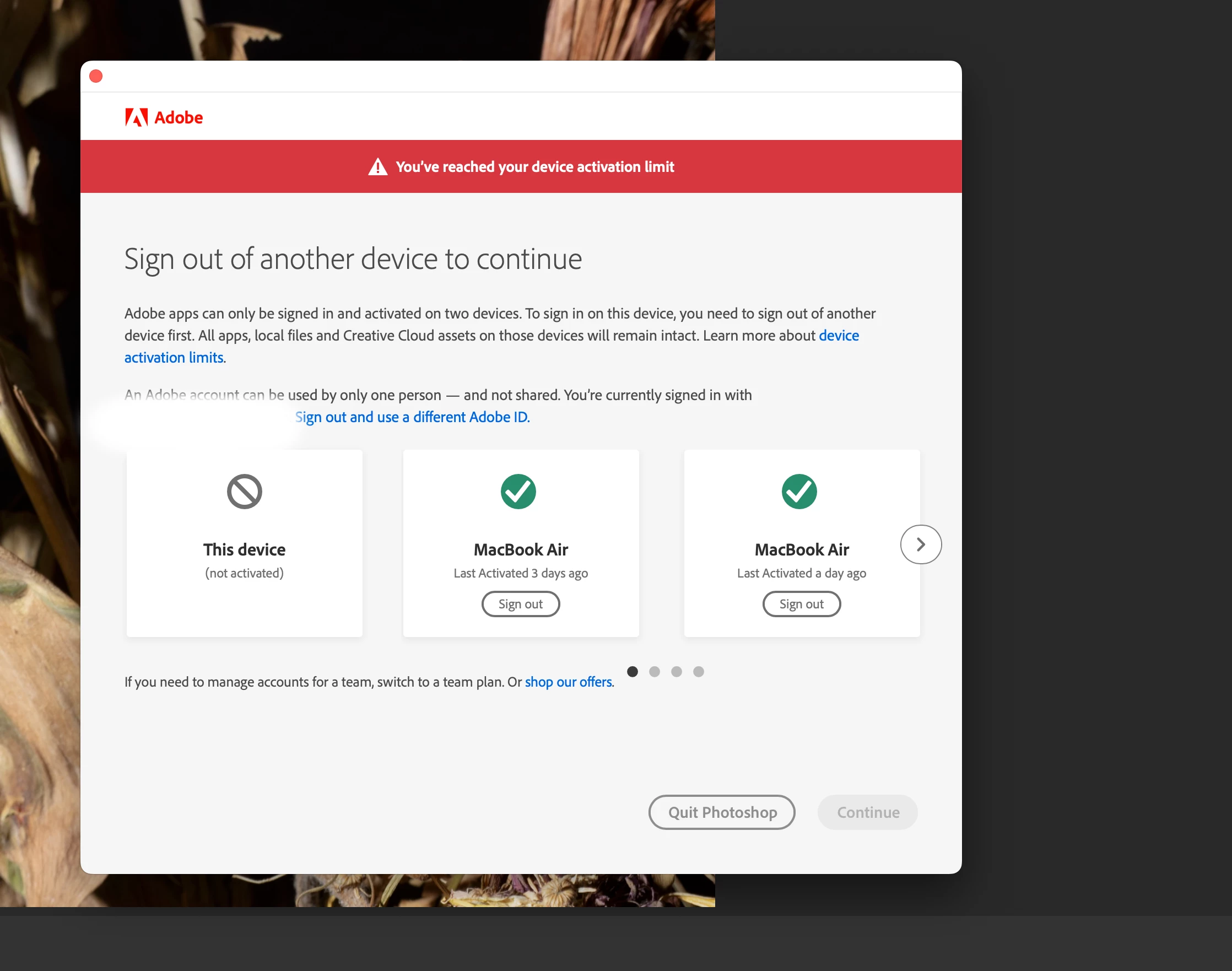Viewport: 1232px width, 971px height.
Task: Click Sign out and use a different Adobe ID
Action: point(413,417)
